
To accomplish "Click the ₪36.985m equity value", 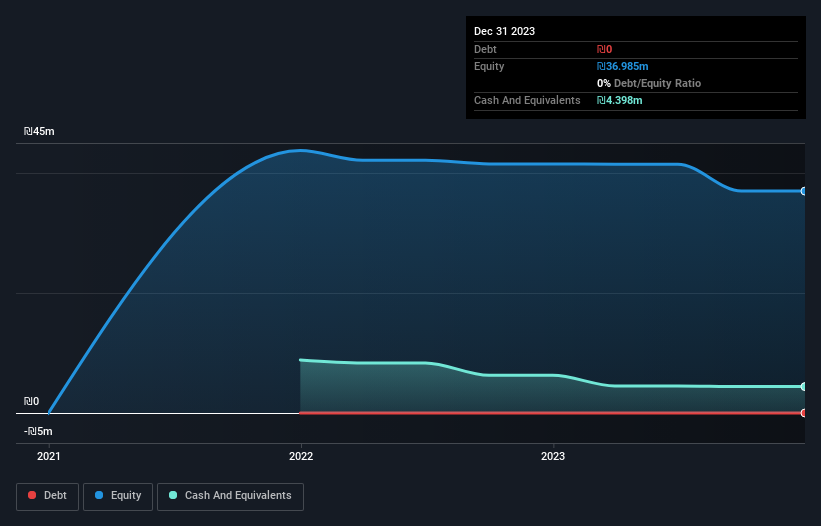I will pos(623,66).
